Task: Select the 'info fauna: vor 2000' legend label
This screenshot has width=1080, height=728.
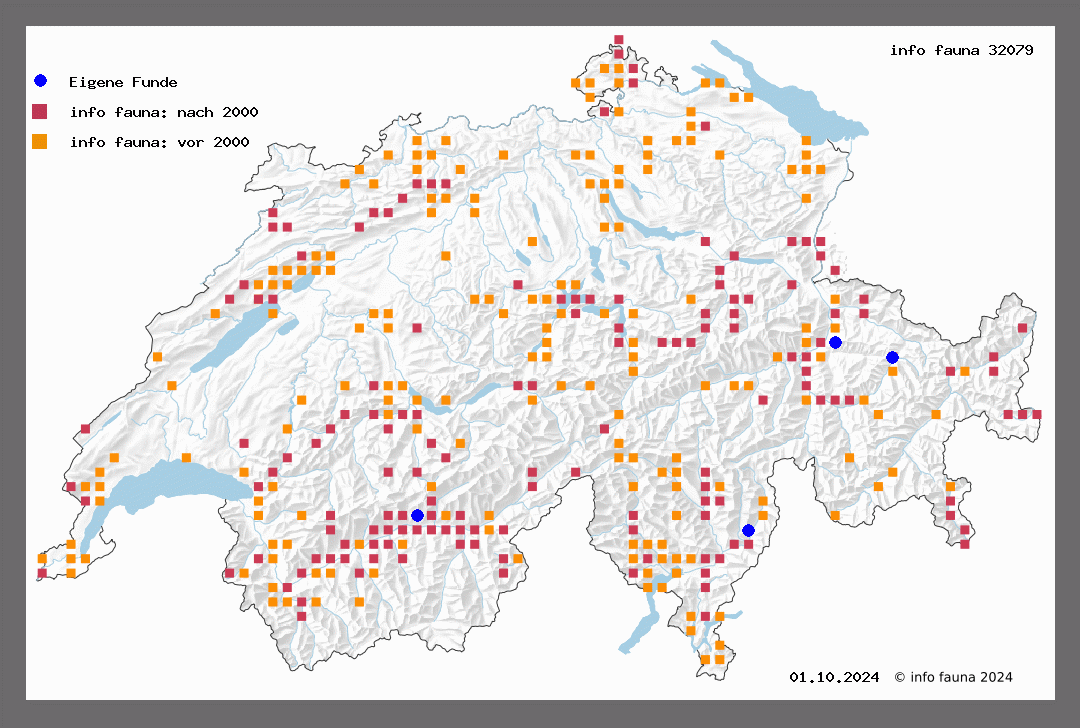Action: (159, 142)
